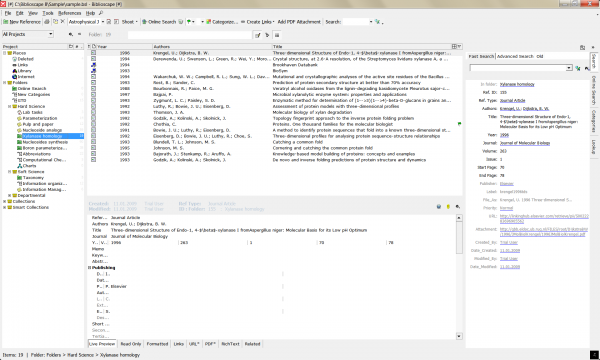600x360 pixels.
Task: Click the column chooser grid icon
Action: (x=454, y=46)
